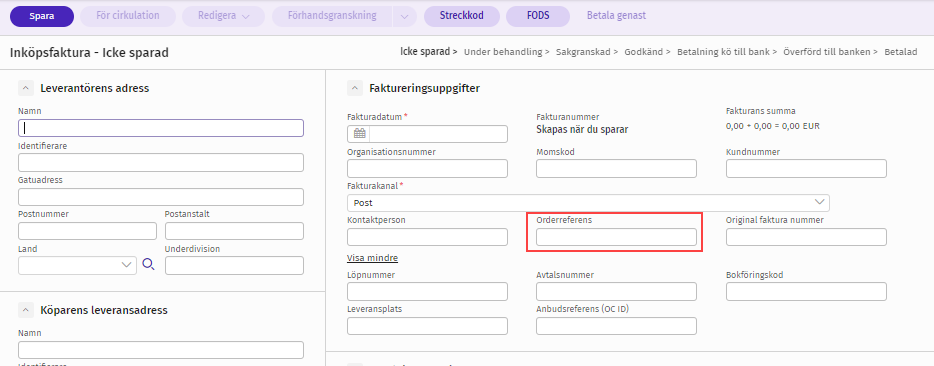Click the 0,00 EUR invoice sum
The image size is (934, 366).
pyautogui.click(x=773, y=126)
